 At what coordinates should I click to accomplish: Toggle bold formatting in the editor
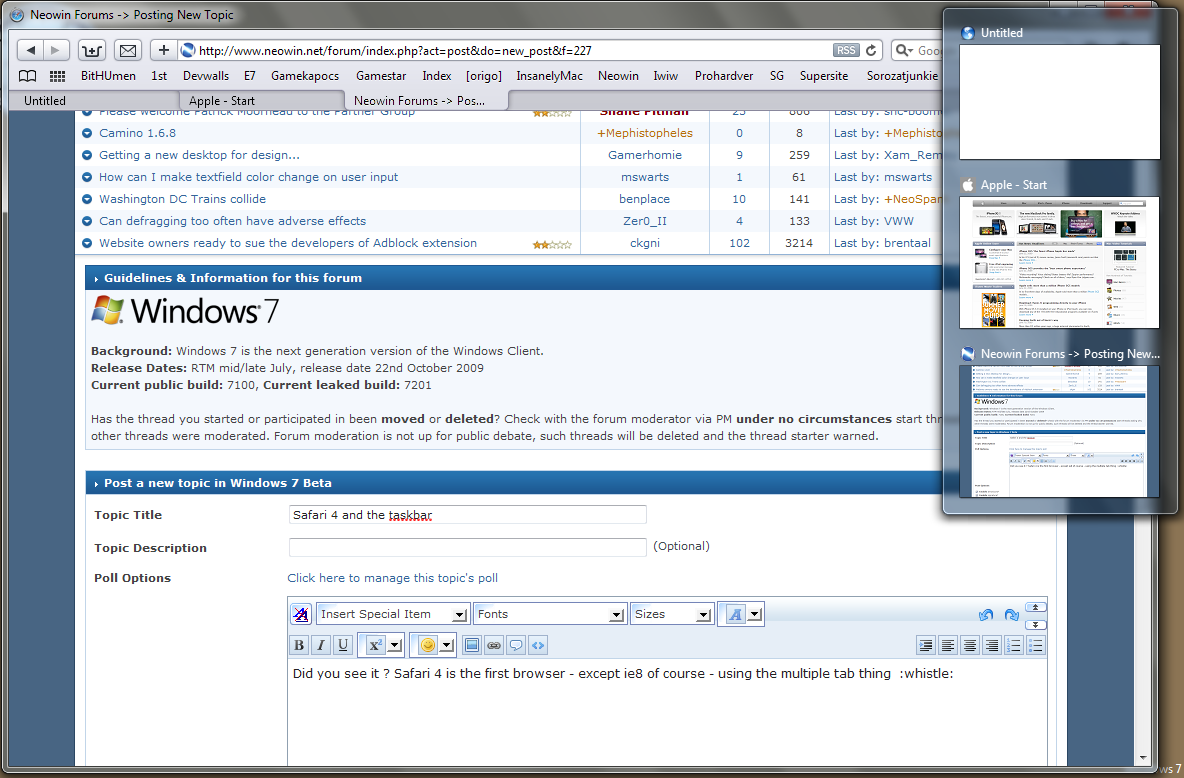point(299,645)
